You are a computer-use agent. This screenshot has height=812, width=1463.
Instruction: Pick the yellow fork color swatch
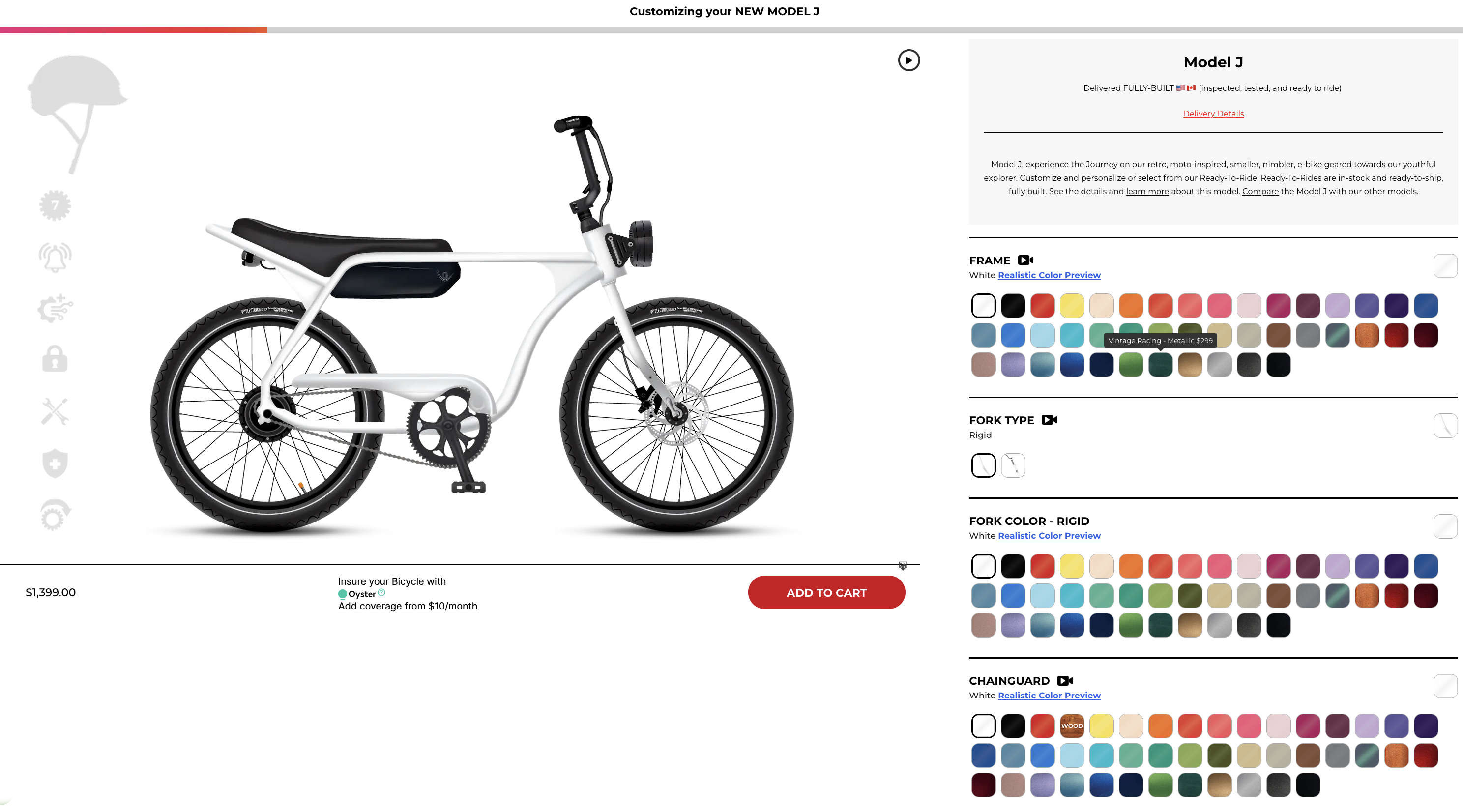click(x=1072, y=566)
